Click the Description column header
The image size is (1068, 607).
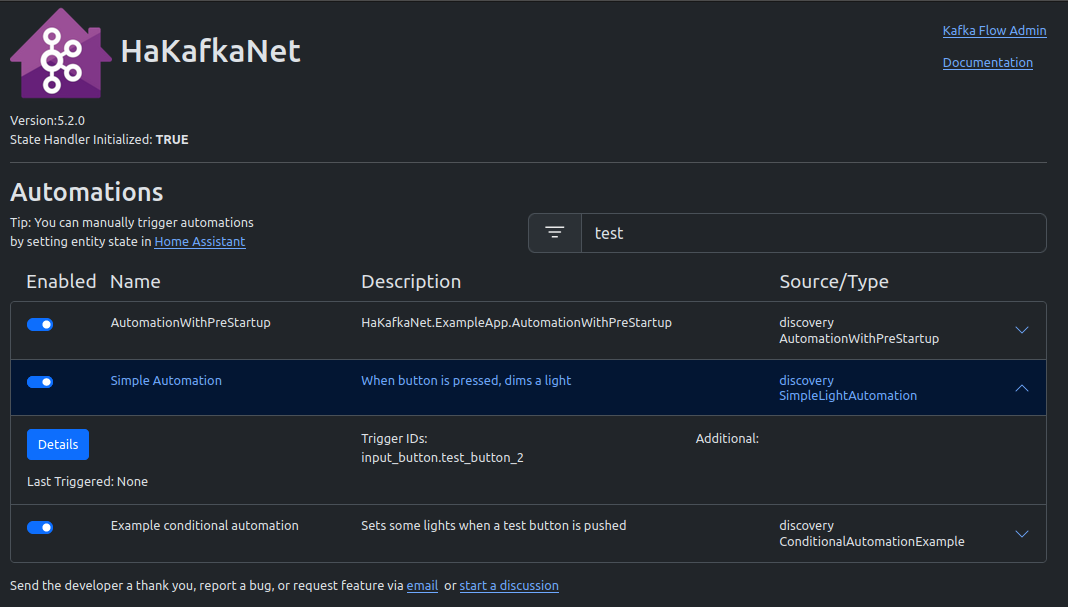pos(411,281)
